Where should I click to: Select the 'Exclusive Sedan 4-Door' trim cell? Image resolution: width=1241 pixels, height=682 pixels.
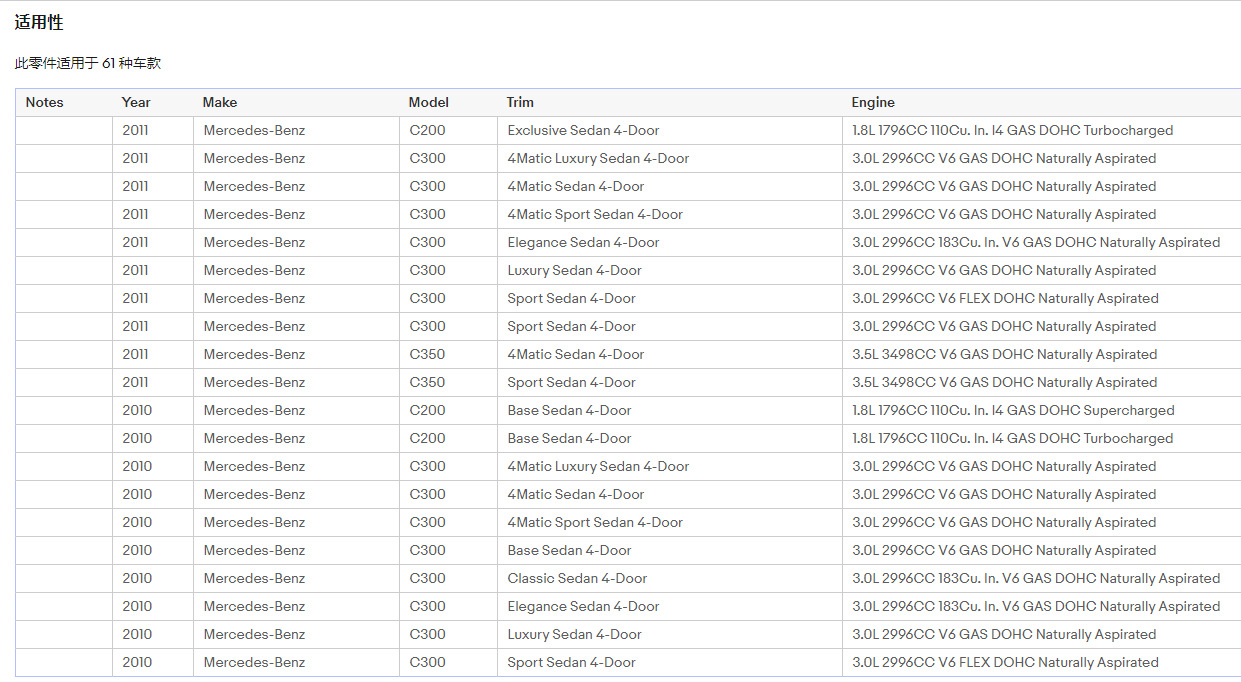(583, 130)
